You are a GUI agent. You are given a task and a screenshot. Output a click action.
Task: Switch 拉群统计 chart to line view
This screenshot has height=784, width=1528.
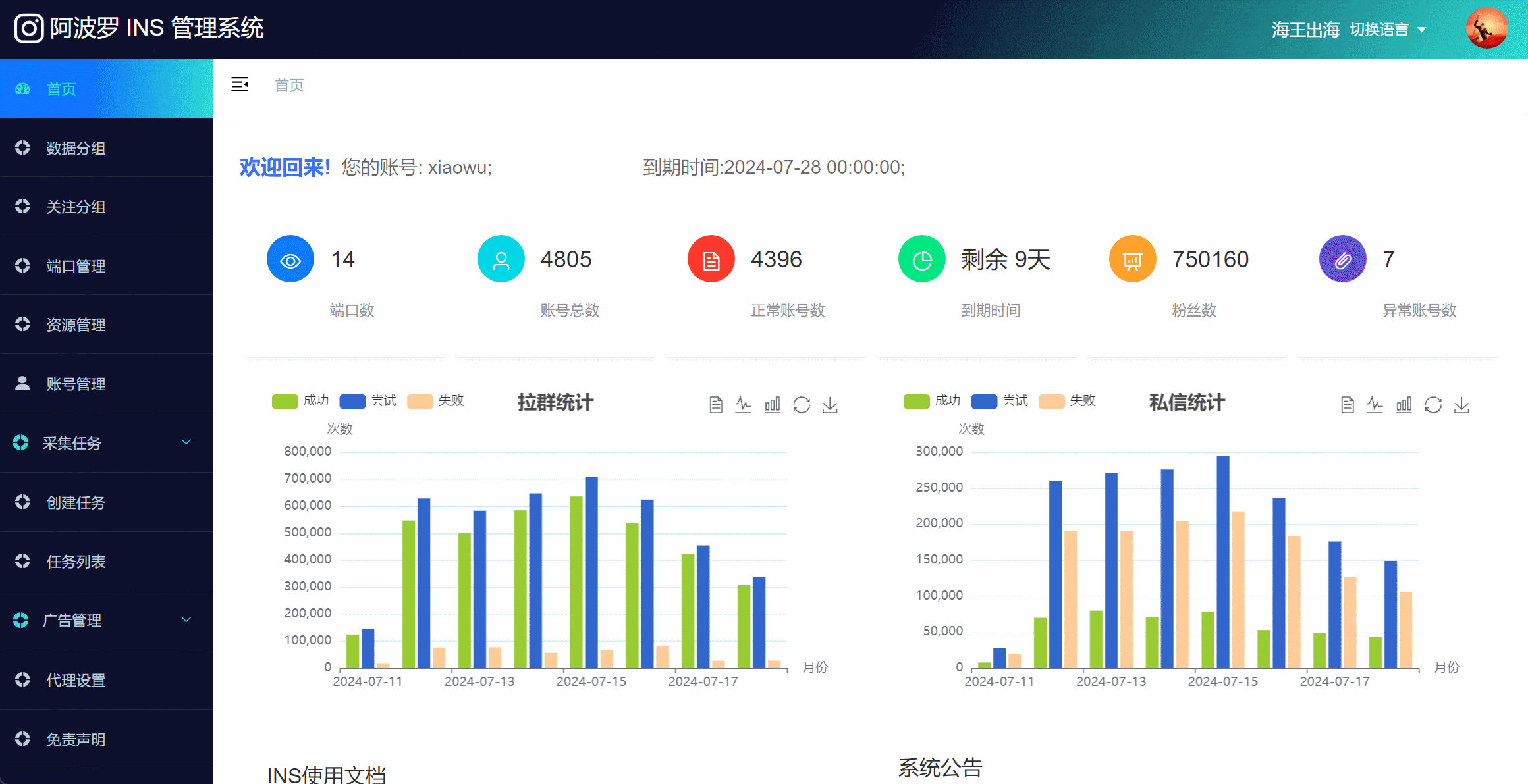coord(744,405)
